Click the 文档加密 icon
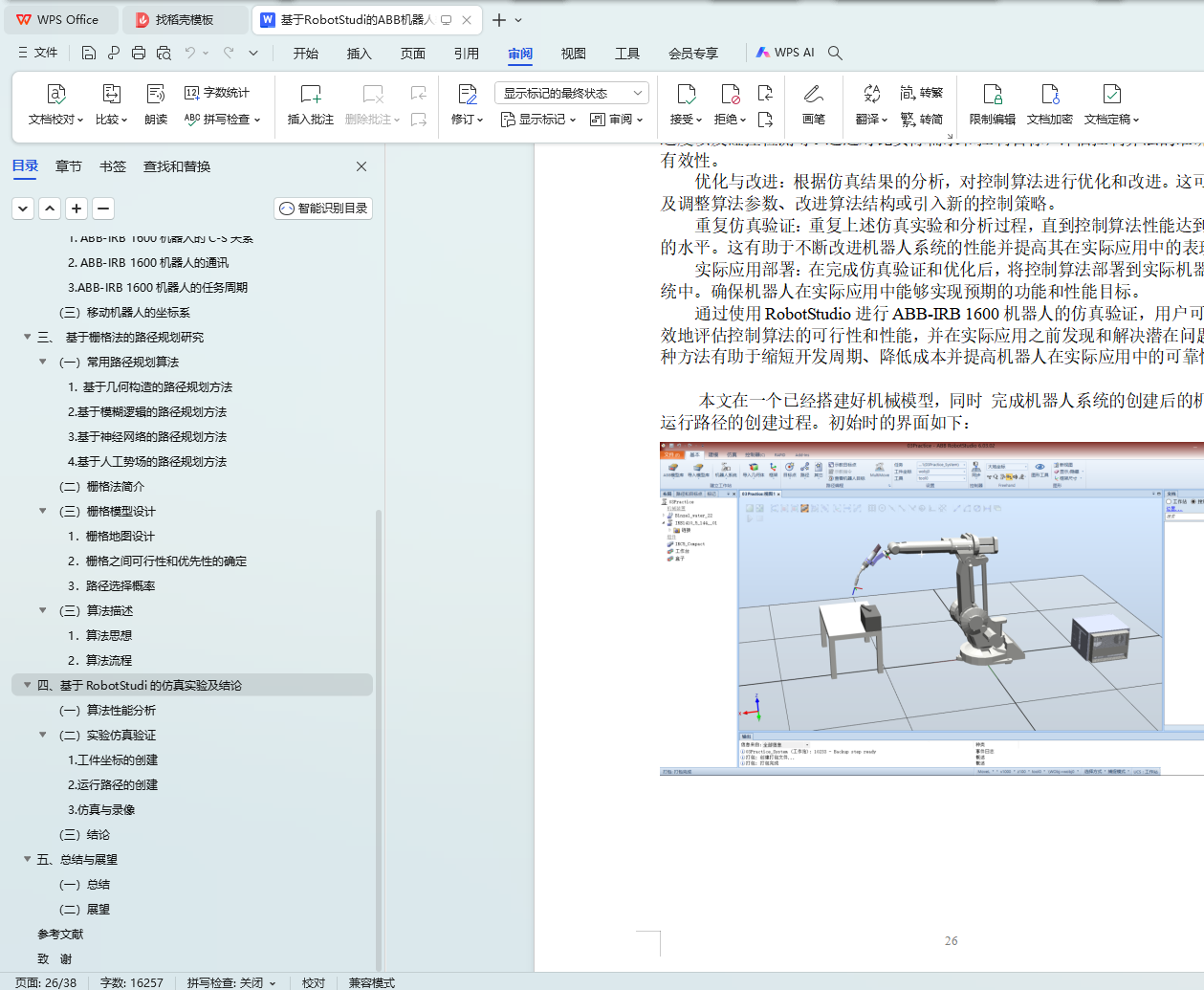This screenshot has height=990, width=1204. (1050, 94)
